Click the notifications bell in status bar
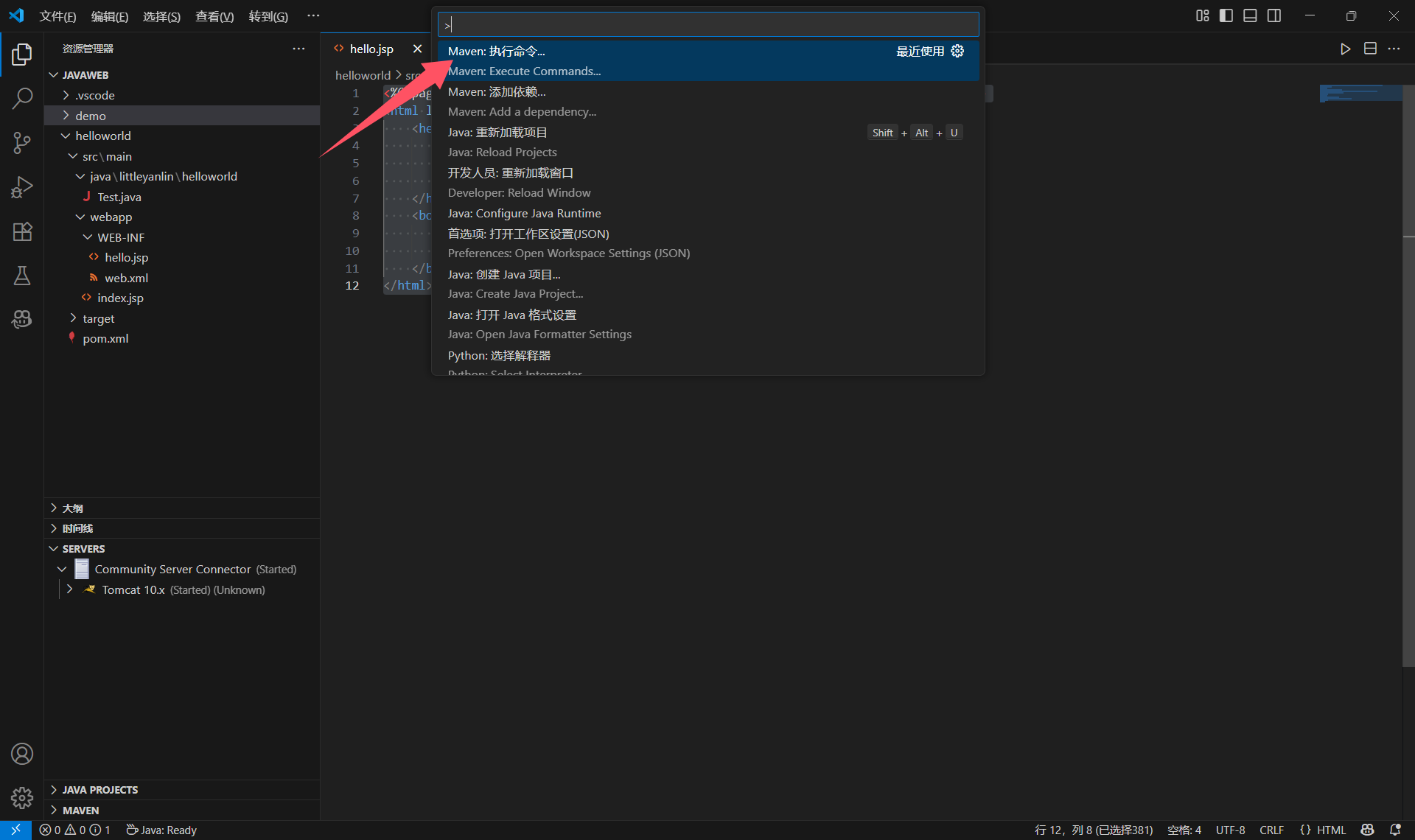 [x=1395, y=830]
